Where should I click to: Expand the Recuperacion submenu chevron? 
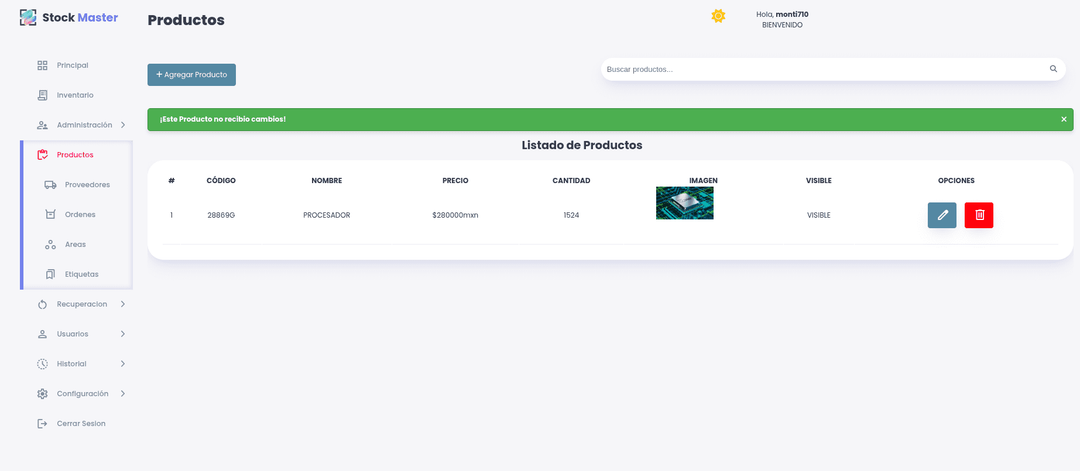pyautogui.click(x=123, y=304)
